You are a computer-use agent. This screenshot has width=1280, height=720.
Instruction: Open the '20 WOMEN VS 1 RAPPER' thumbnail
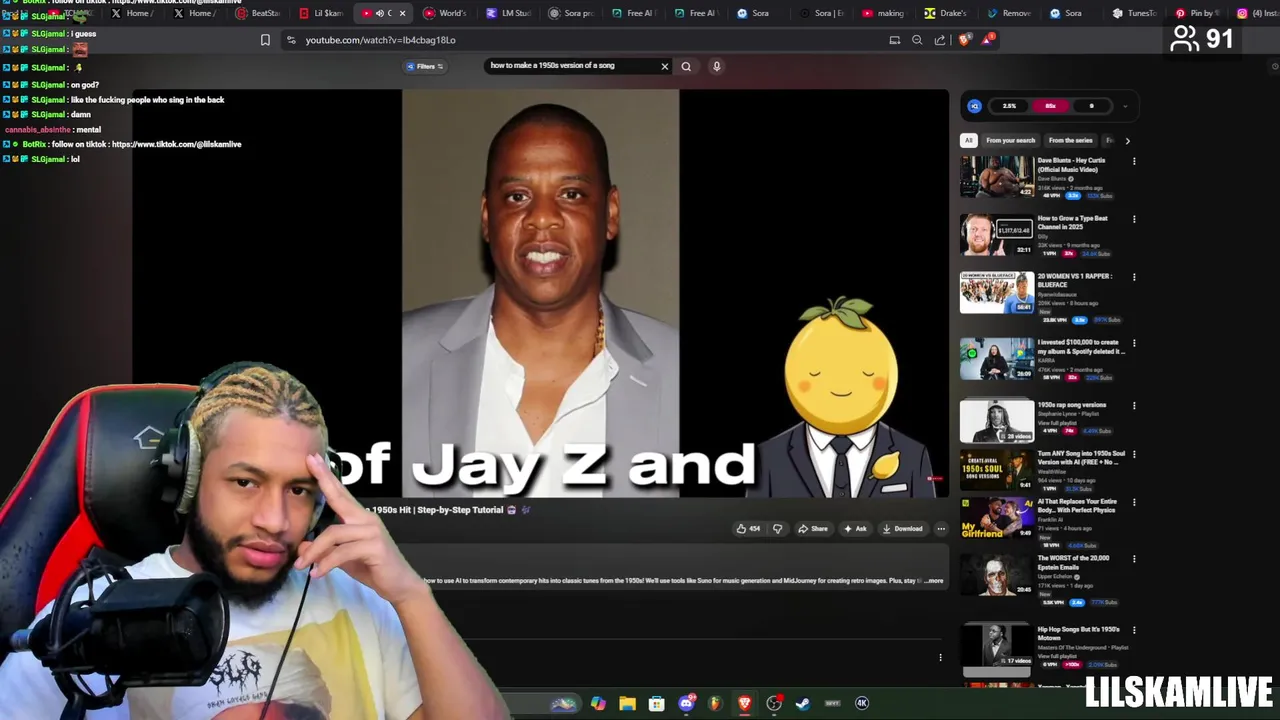(997, 293)
